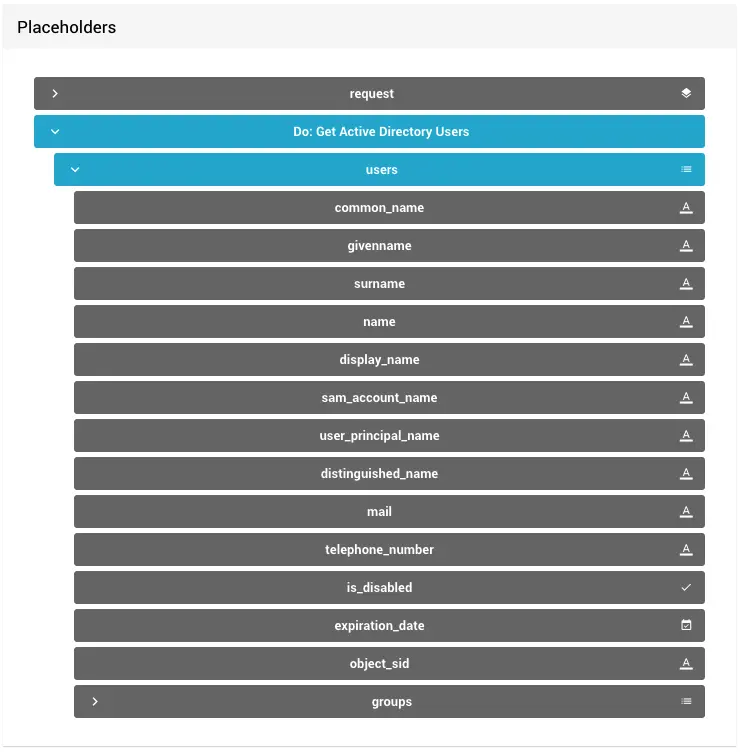Viewport: 748px width, 752px height.
Task: Click the text type icon beside telephone_number
Action: tap(686, 550)
